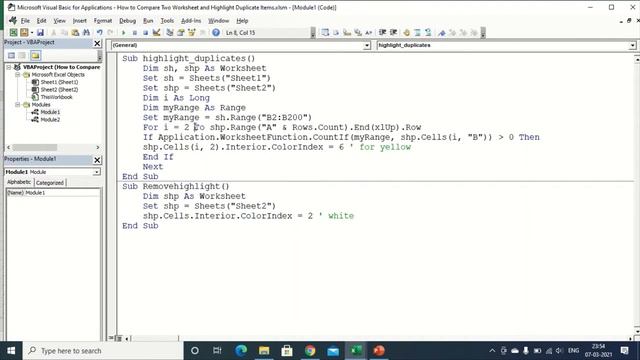The height and width of the screenshot is (360, 640).
Task: Open the (General) object dropdown
Action: [x=367, y=45]
